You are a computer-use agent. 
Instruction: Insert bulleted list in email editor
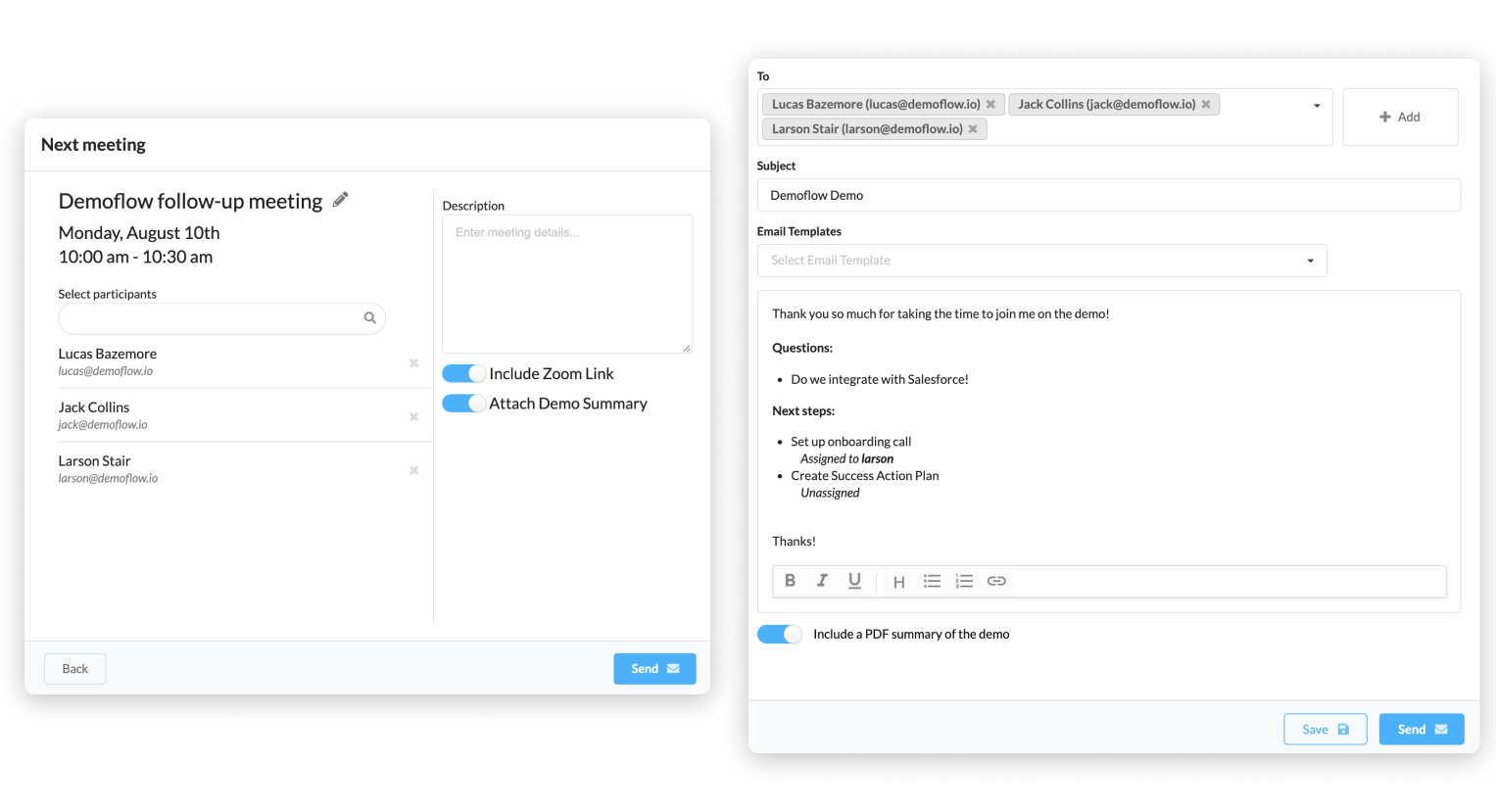[x=932, y=581]
